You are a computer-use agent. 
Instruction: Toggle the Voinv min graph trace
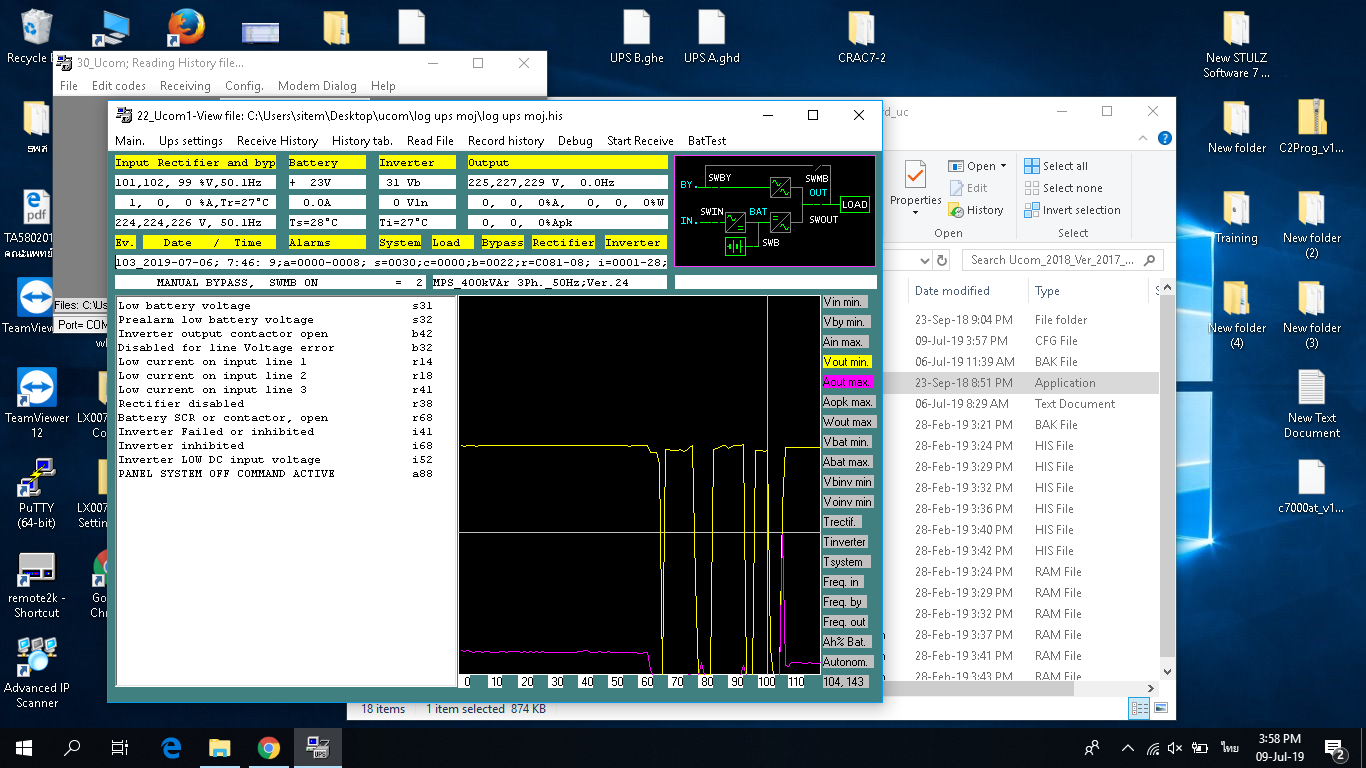[848, 502]
